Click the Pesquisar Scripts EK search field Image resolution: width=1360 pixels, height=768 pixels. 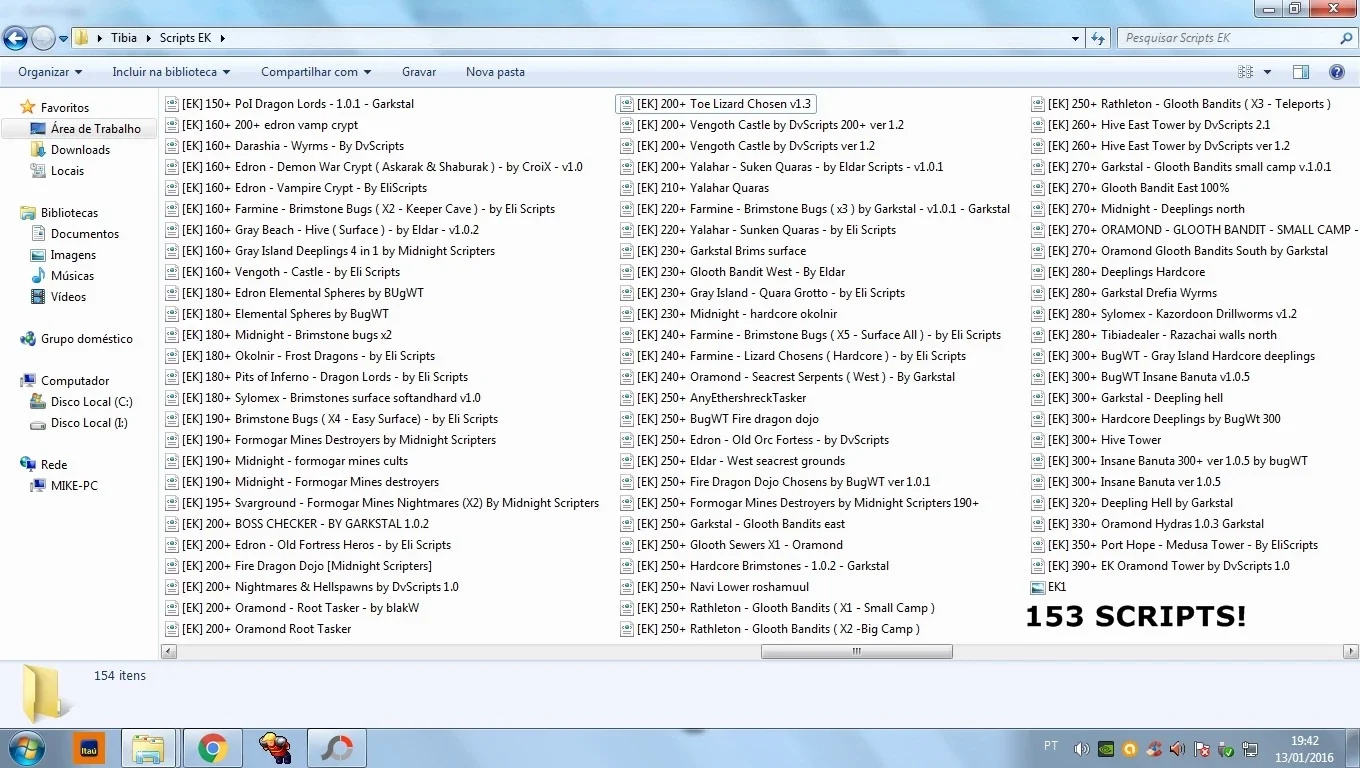pyautogui.click(x=1228, y=38)
